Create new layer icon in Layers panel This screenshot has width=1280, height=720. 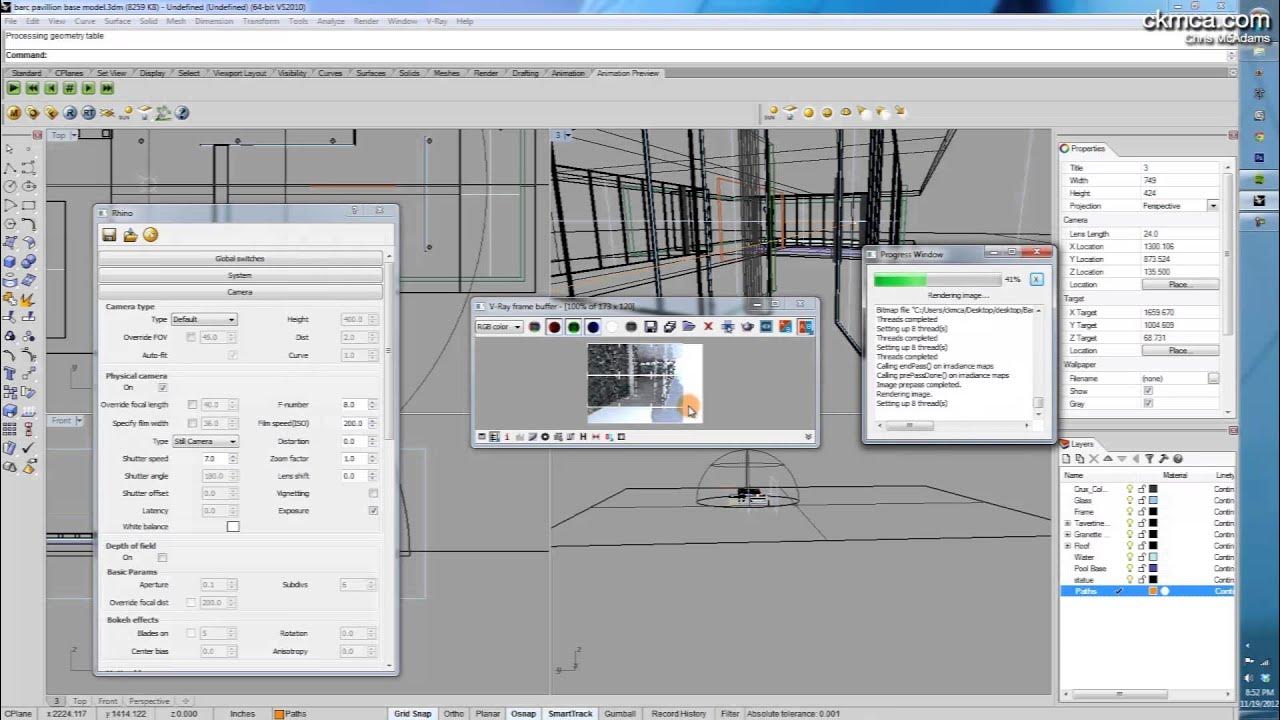(1067, 459)
